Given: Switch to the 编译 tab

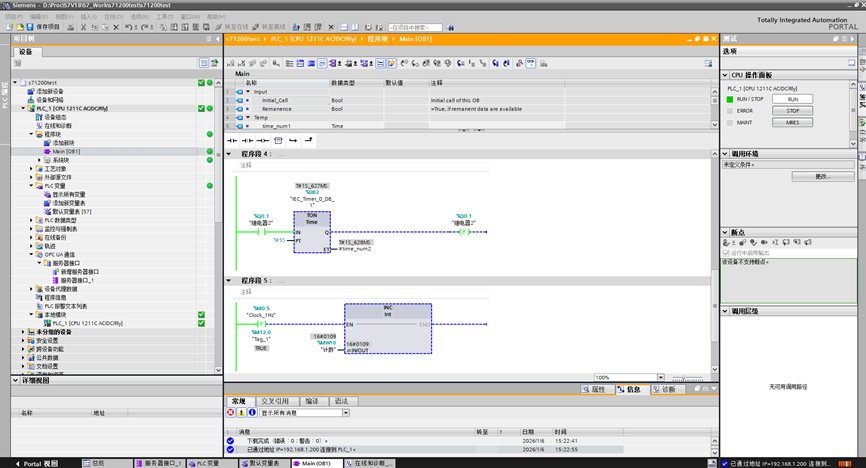Looking at the screenshot, I should point(312,401).
